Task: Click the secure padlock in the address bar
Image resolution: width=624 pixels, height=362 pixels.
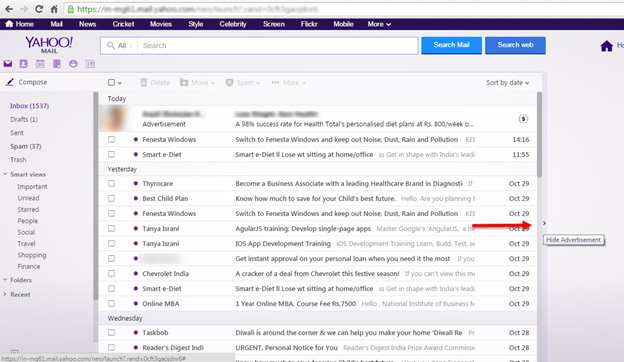Action: (71, 9)
